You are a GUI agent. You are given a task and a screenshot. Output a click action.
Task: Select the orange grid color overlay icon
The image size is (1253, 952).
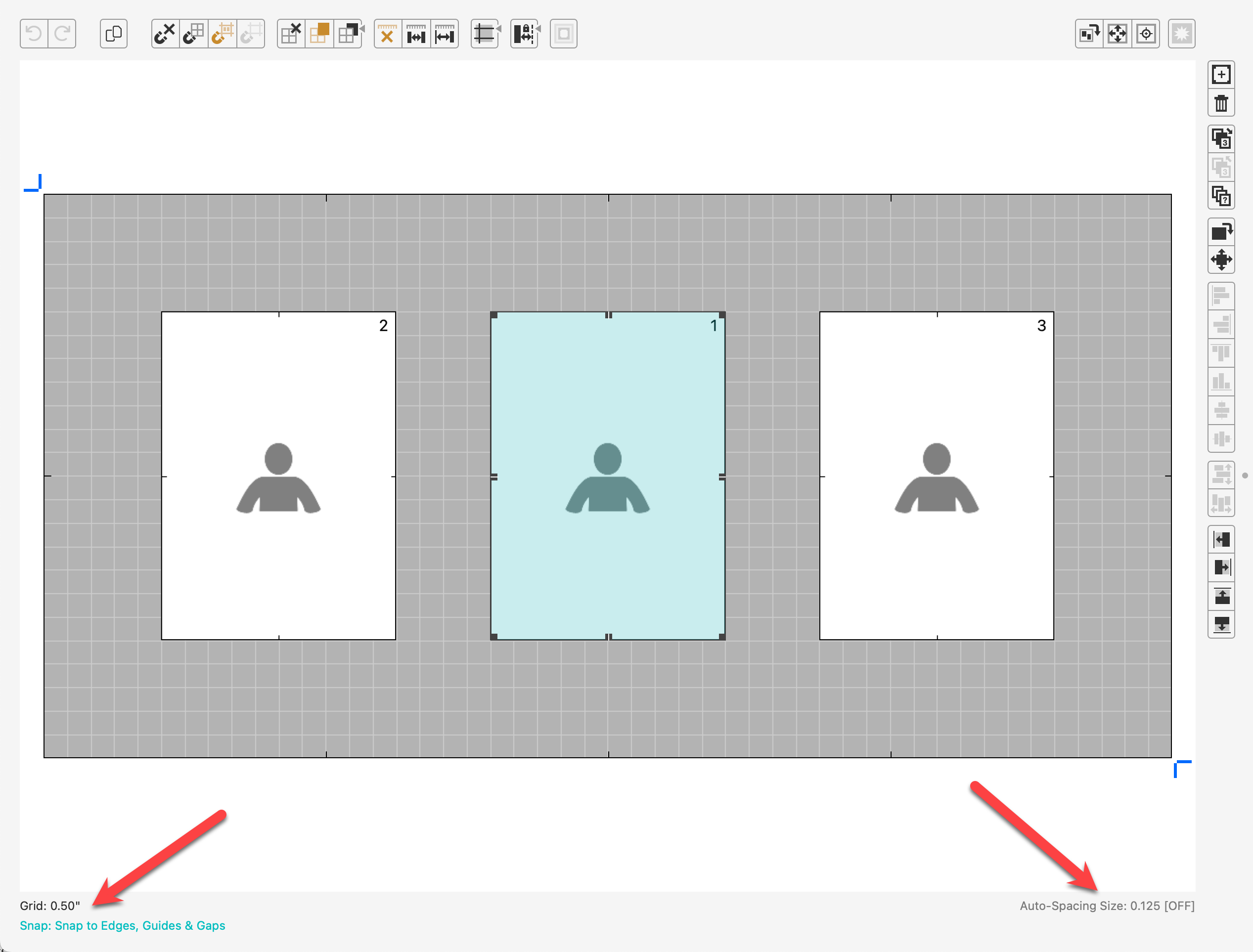tap(319, 34)
